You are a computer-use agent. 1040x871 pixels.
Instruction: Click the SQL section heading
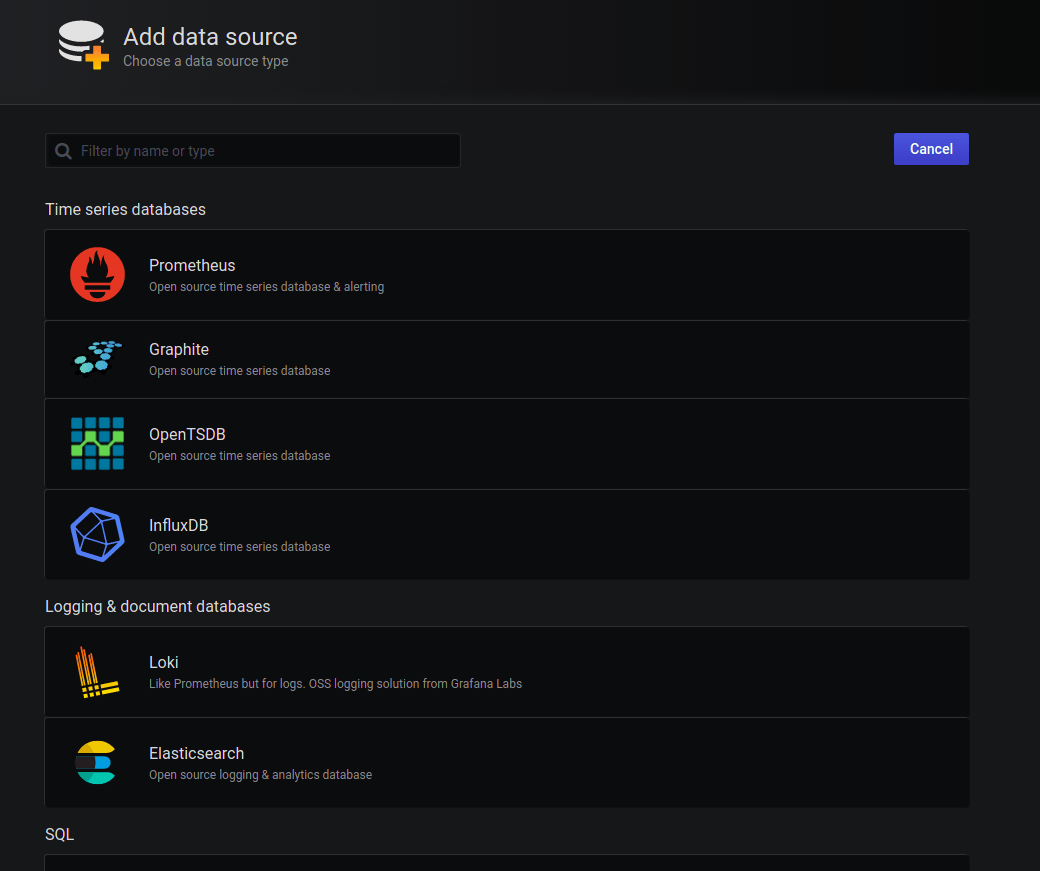[60, 835]
